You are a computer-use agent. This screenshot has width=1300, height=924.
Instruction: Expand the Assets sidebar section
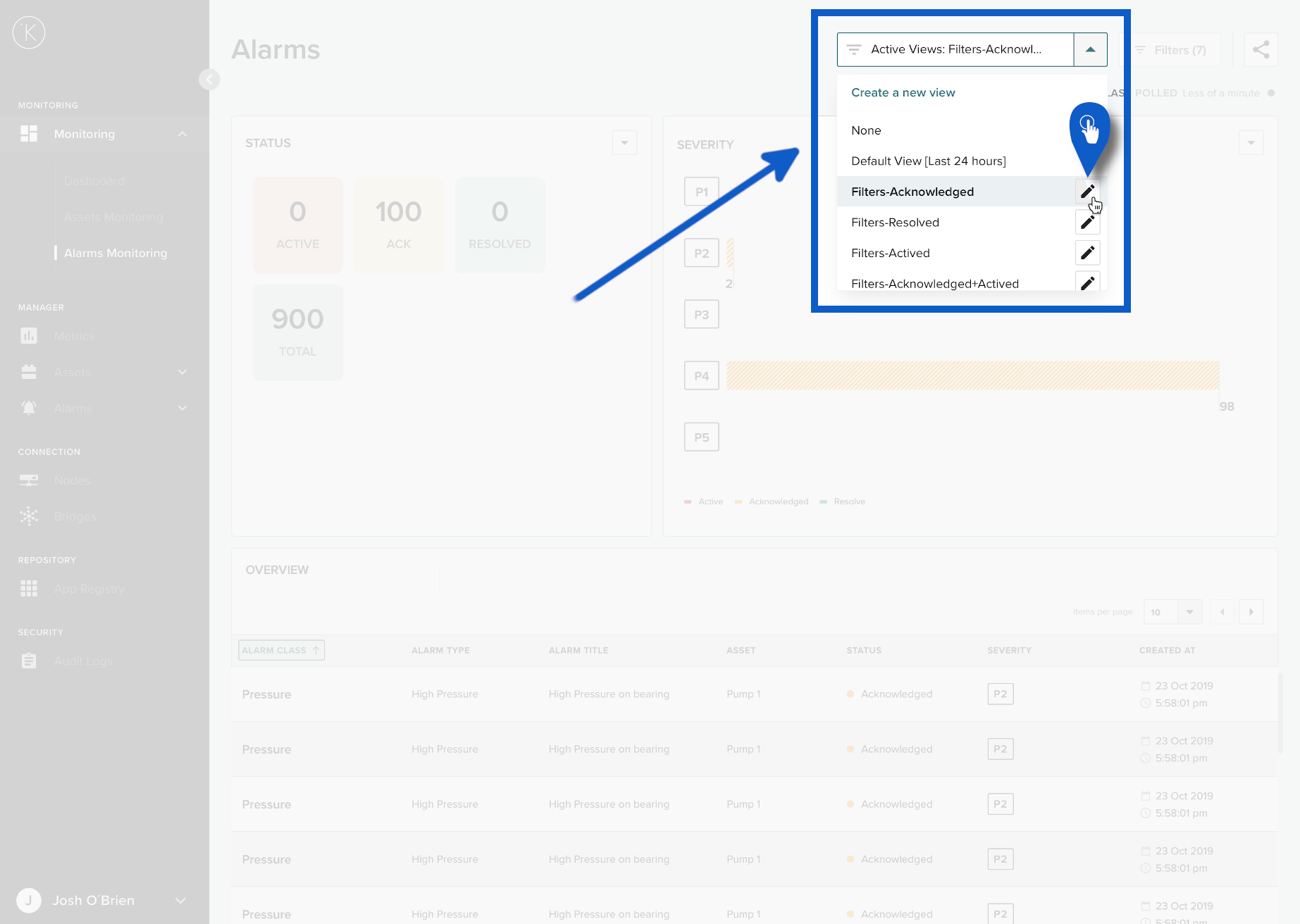182,373
